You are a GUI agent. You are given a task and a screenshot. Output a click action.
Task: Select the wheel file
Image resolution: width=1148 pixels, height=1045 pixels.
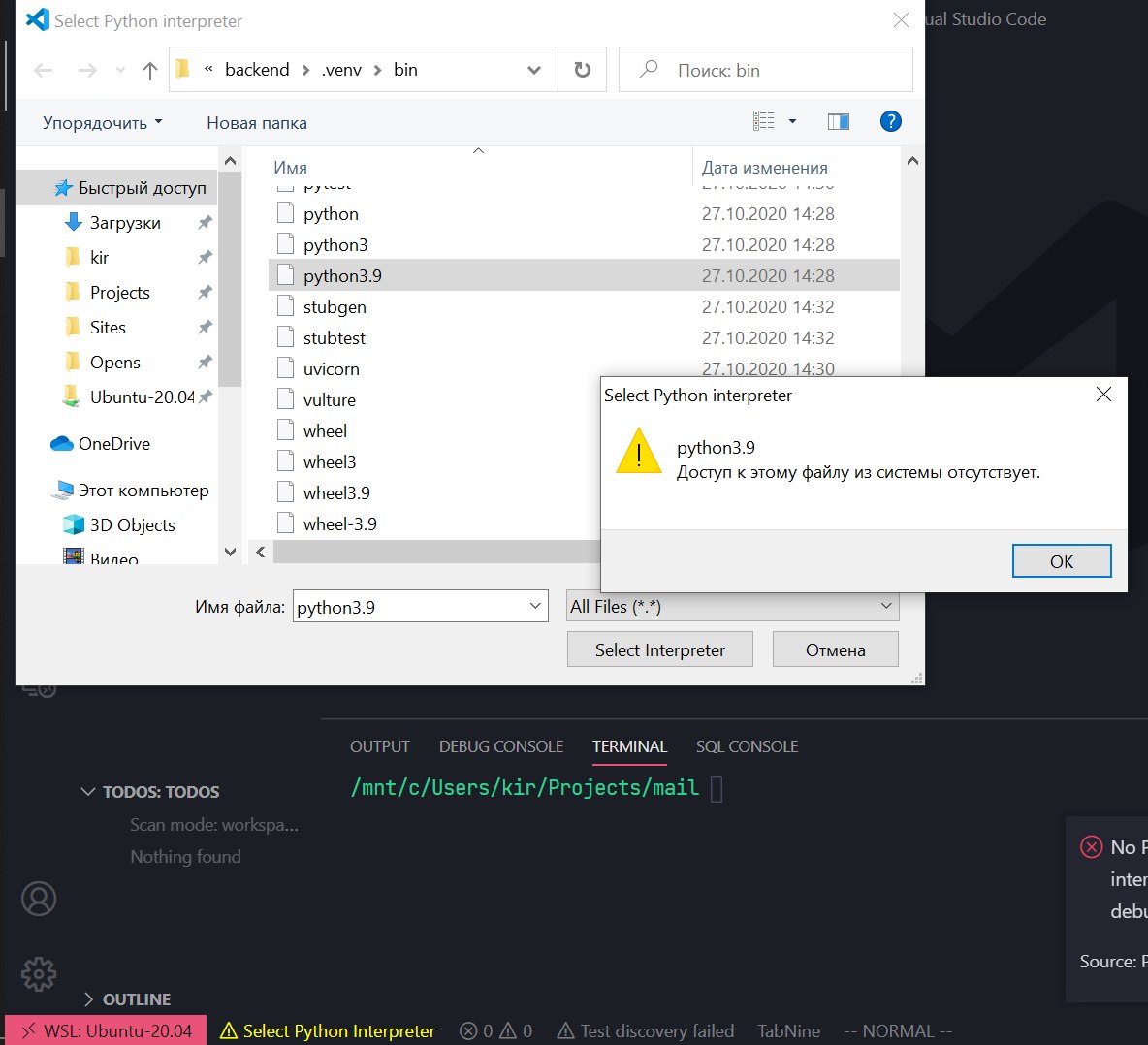click(x=325, y=431)
